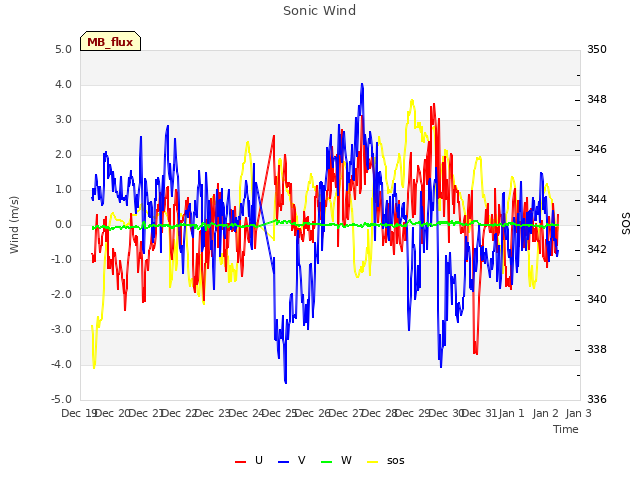This screenshot has width=640, height=480.
Task: Click the -1.0 left axis tick label
Action: coord(61,260)
